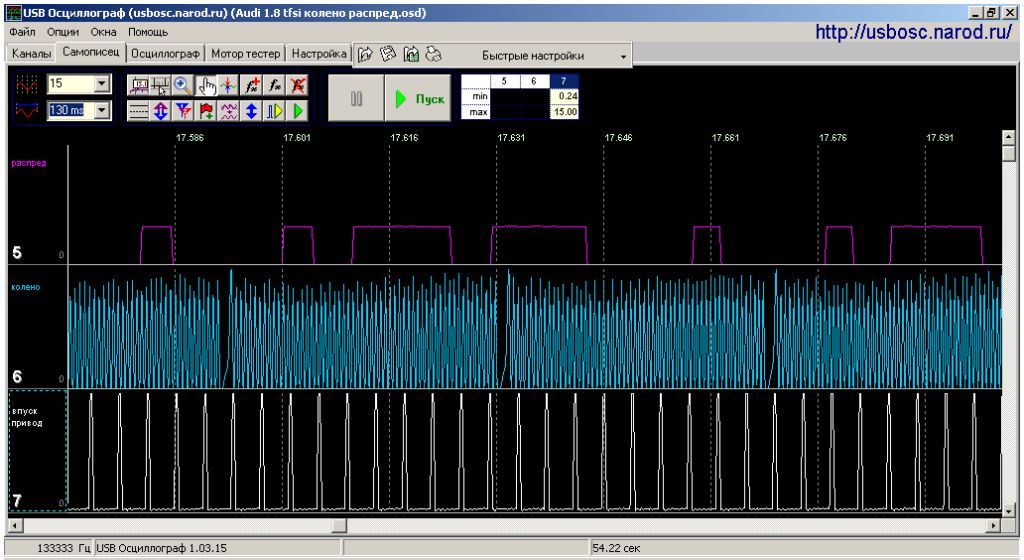Click the funnel filter icon
Image resolution: width=1024 pixels, height=560 pixels.
[182, 111]
